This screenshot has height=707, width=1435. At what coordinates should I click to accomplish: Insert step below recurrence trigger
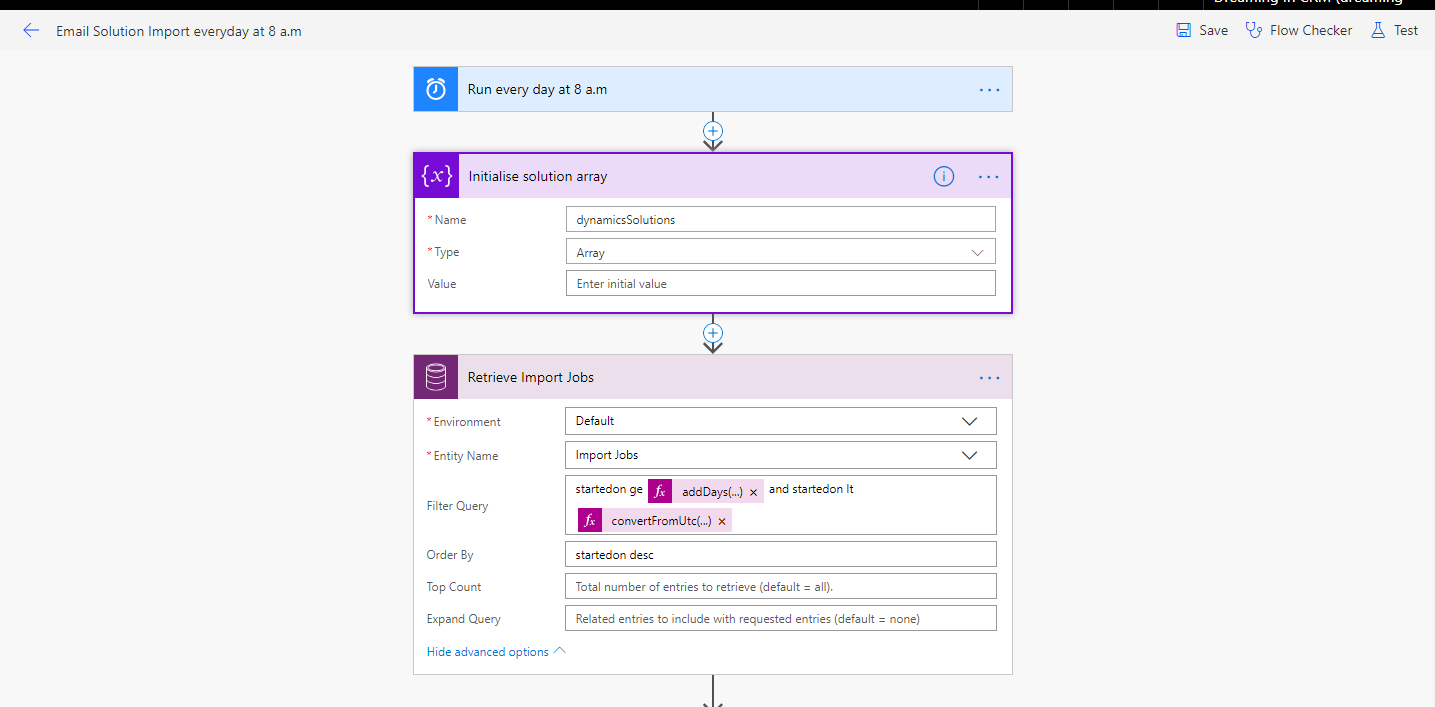[x=713, y=131]
